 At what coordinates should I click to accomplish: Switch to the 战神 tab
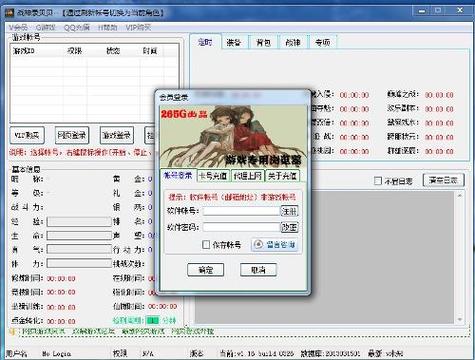click(293, 43)
